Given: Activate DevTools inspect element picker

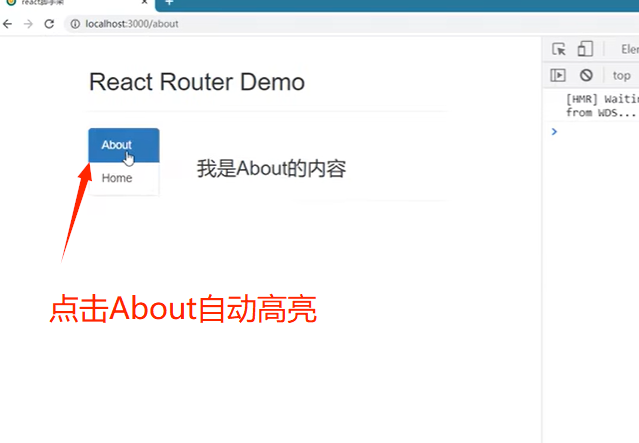Looking at the screenshot, I should (x=559, y=49).
